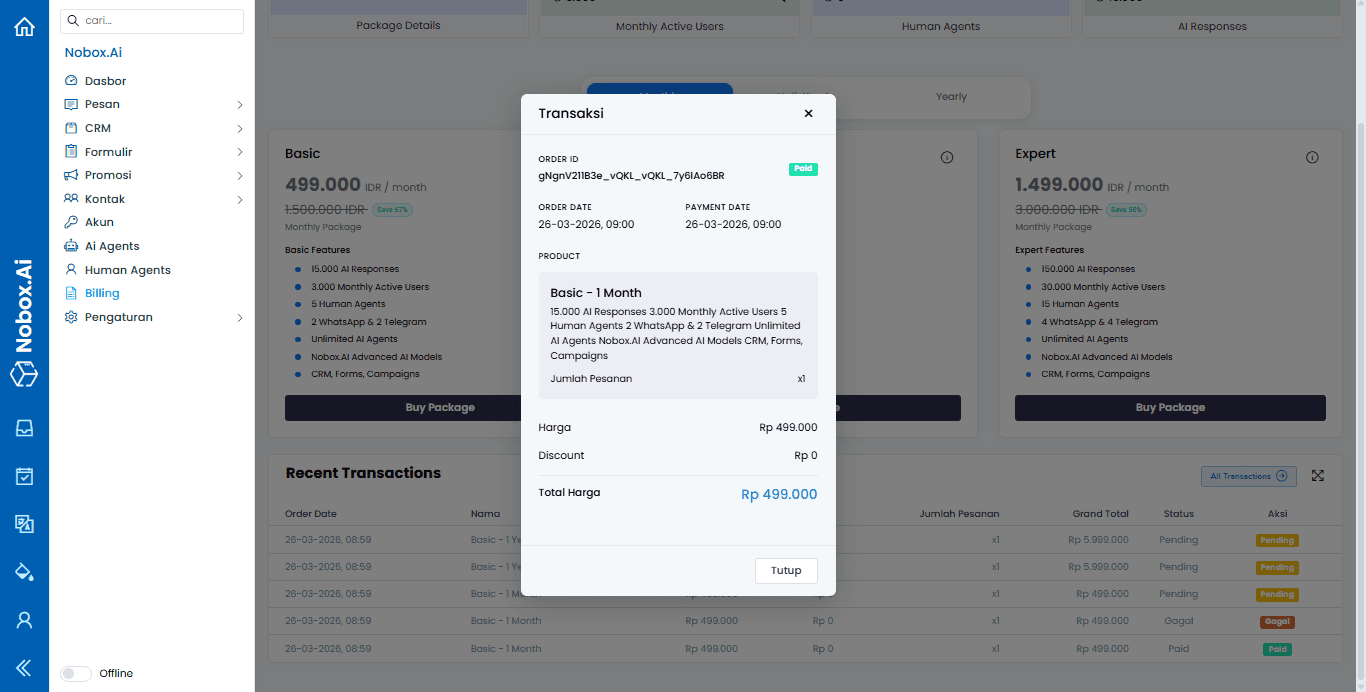Open the inbox icon in left rail
Image resolution: width=1366 pixels, height=692 pixels.
coord(24,428)
